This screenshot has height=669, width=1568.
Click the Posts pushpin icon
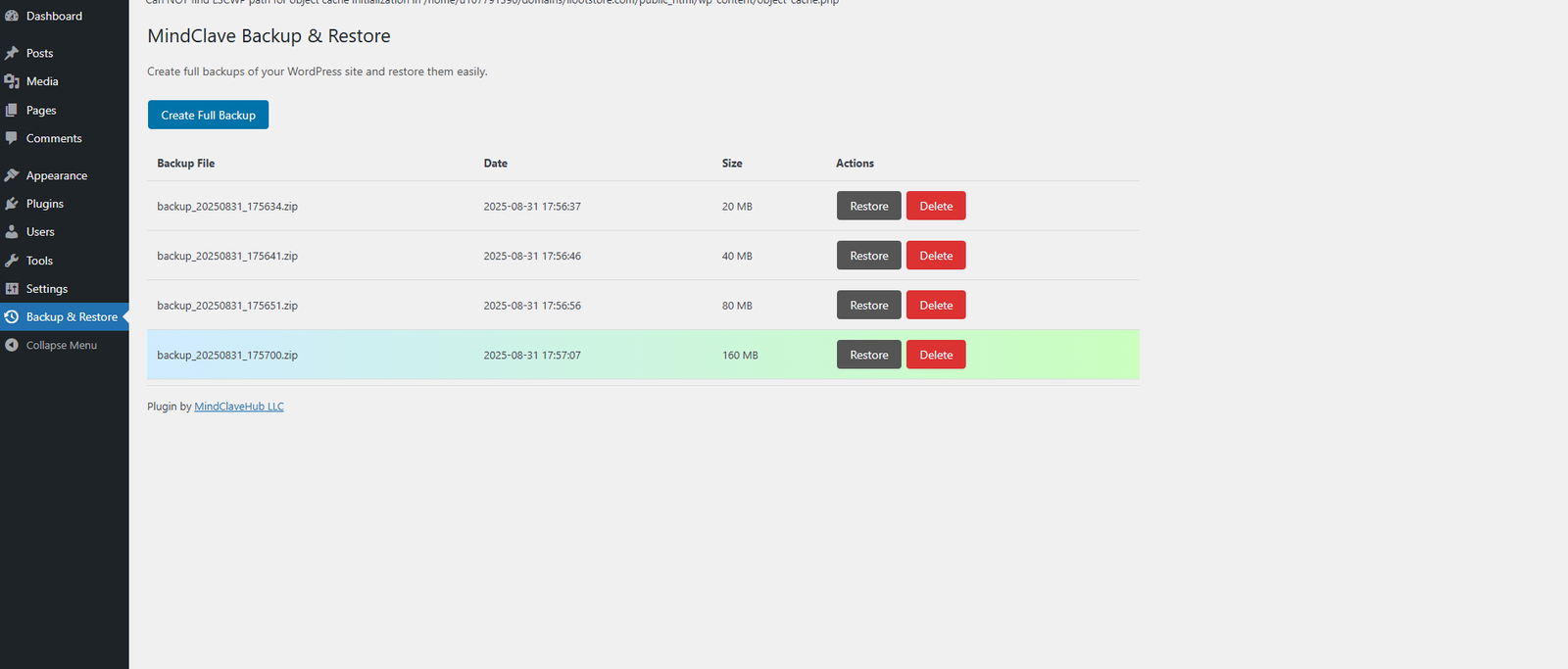point(12,53)
